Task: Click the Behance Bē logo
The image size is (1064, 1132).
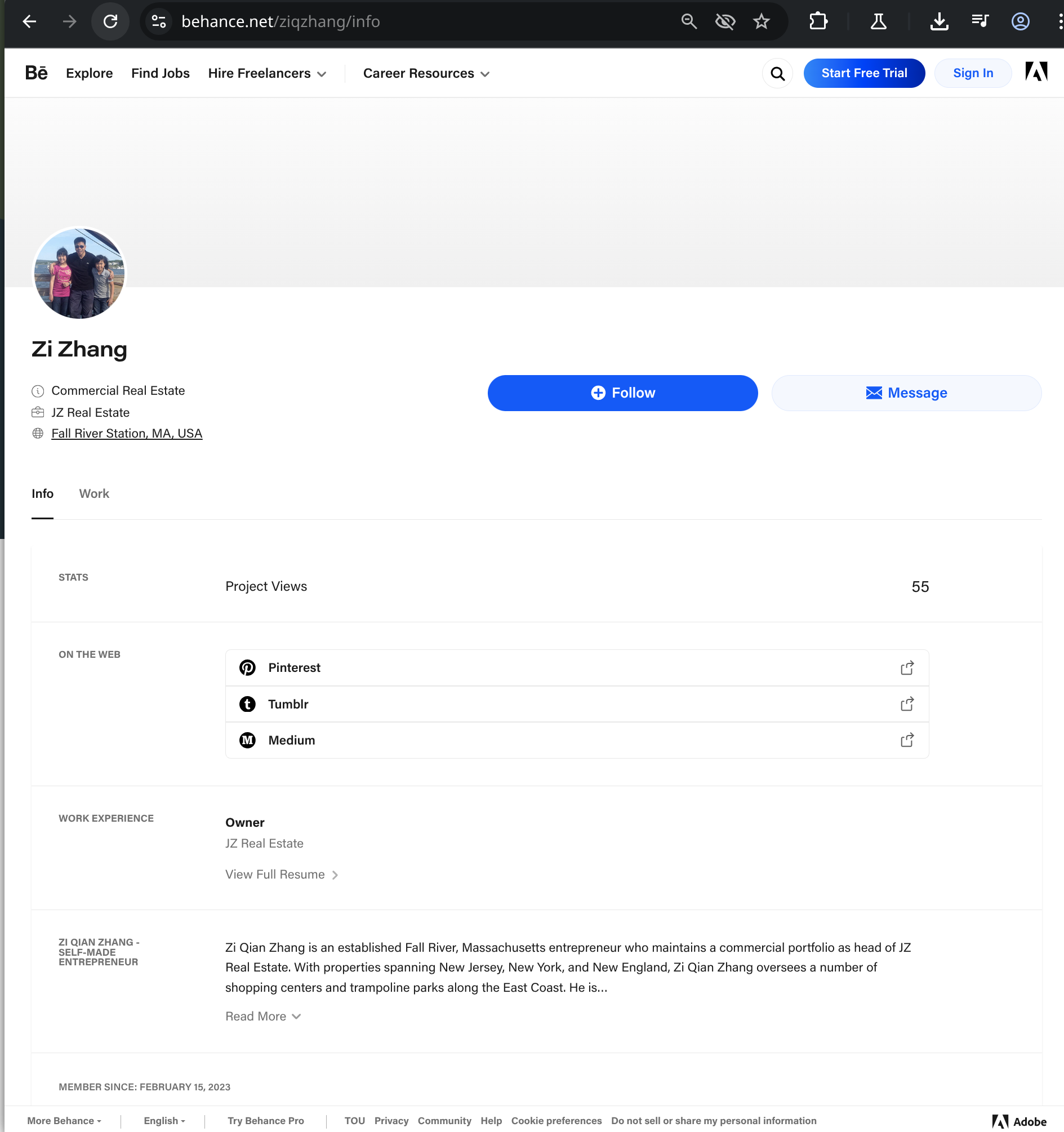Action: tap(37, 73)
